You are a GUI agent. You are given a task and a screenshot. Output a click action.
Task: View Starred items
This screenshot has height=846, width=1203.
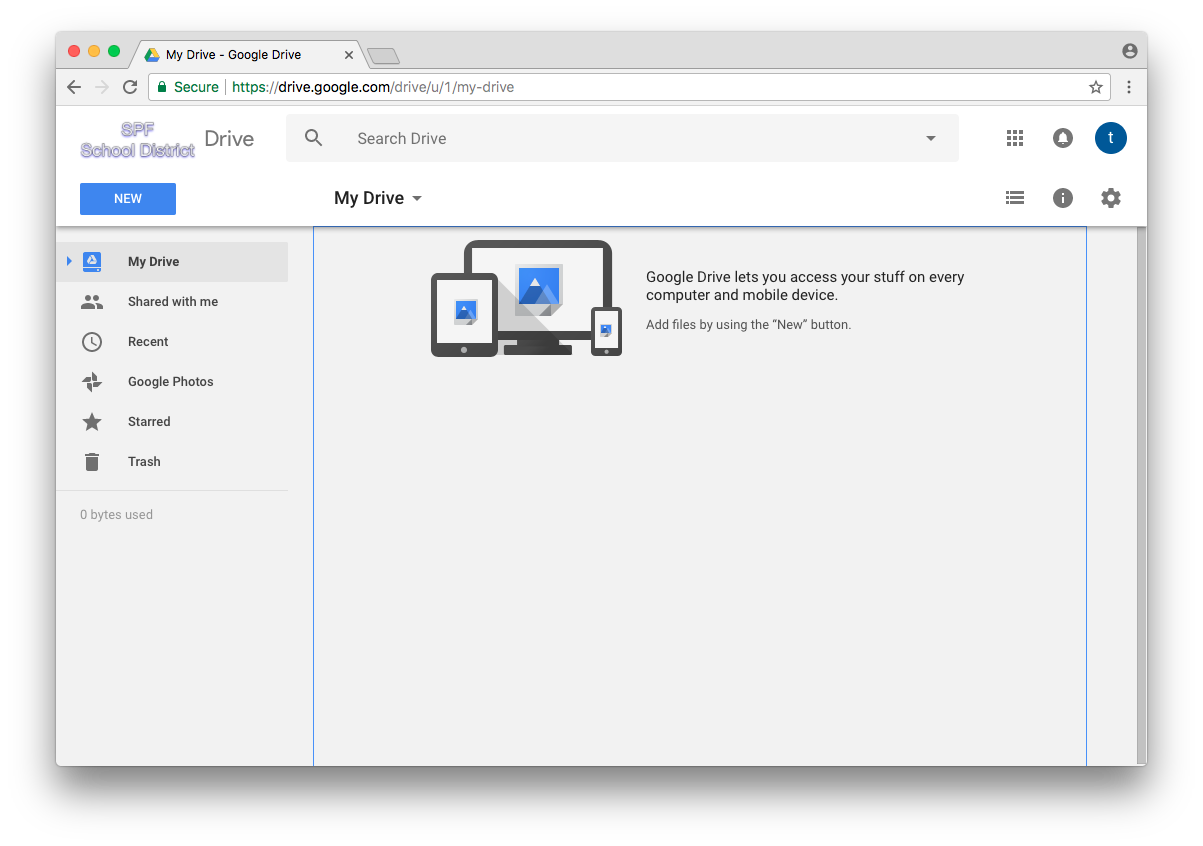149,422
